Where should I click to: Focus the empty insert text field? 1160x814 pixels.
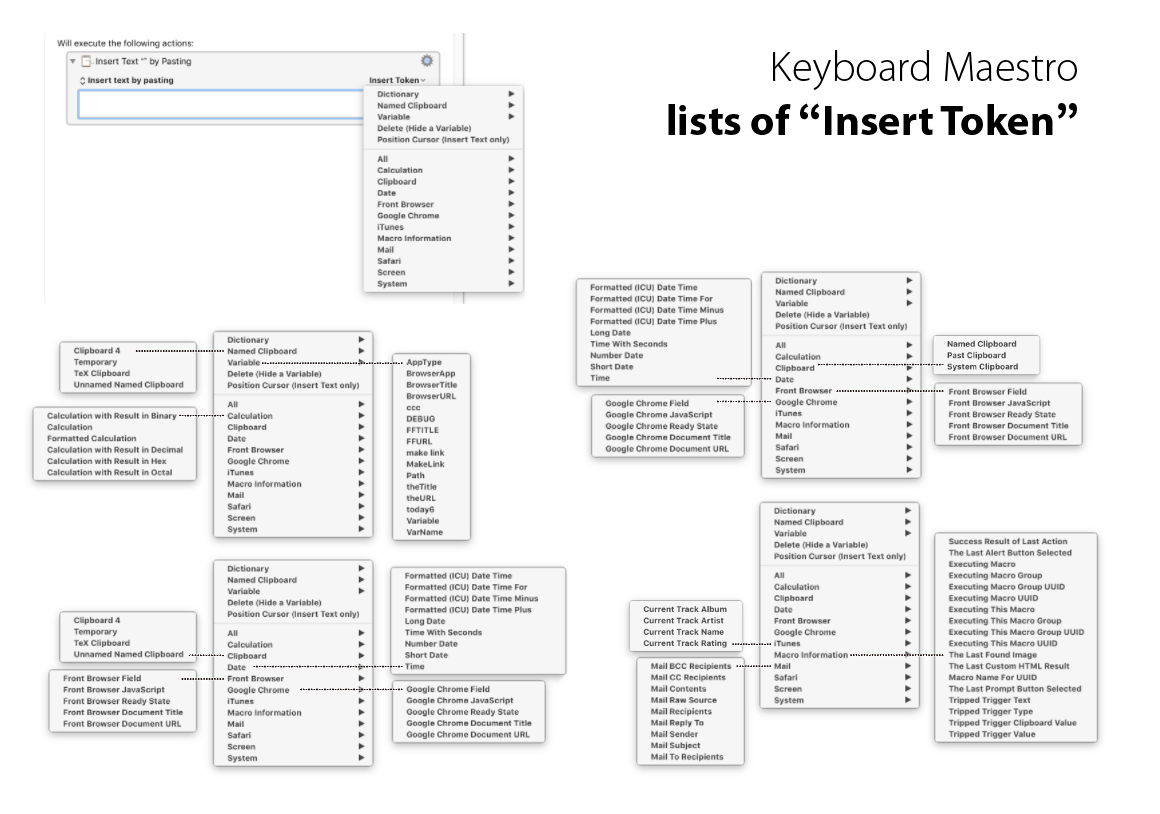click(220, 104)
